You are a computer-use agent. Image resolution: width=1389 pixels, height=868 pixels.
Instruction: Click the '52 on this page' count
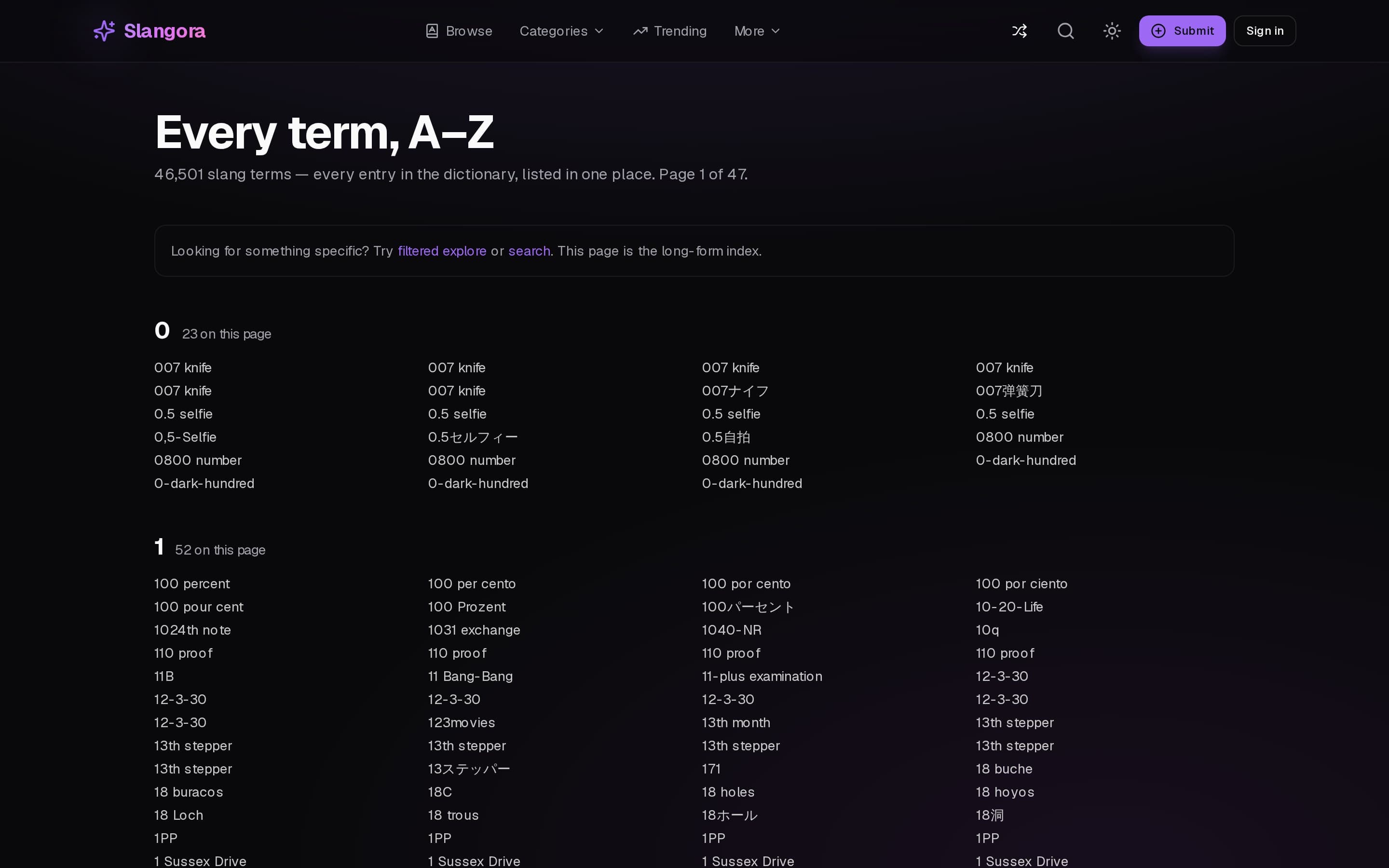click(x=220, y=550)
